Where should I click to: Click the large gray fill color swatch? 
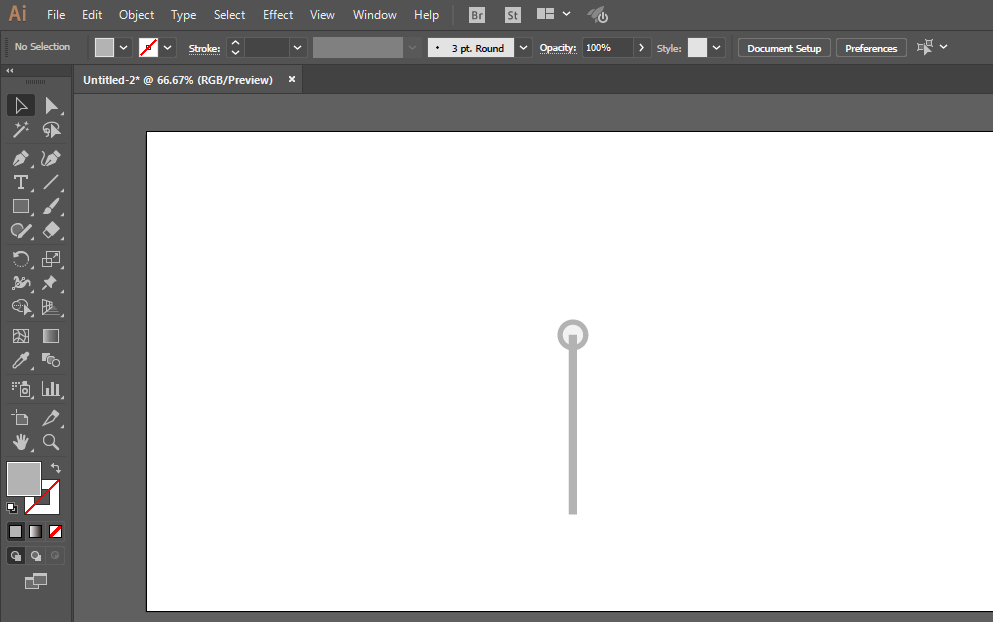(24, 478)
